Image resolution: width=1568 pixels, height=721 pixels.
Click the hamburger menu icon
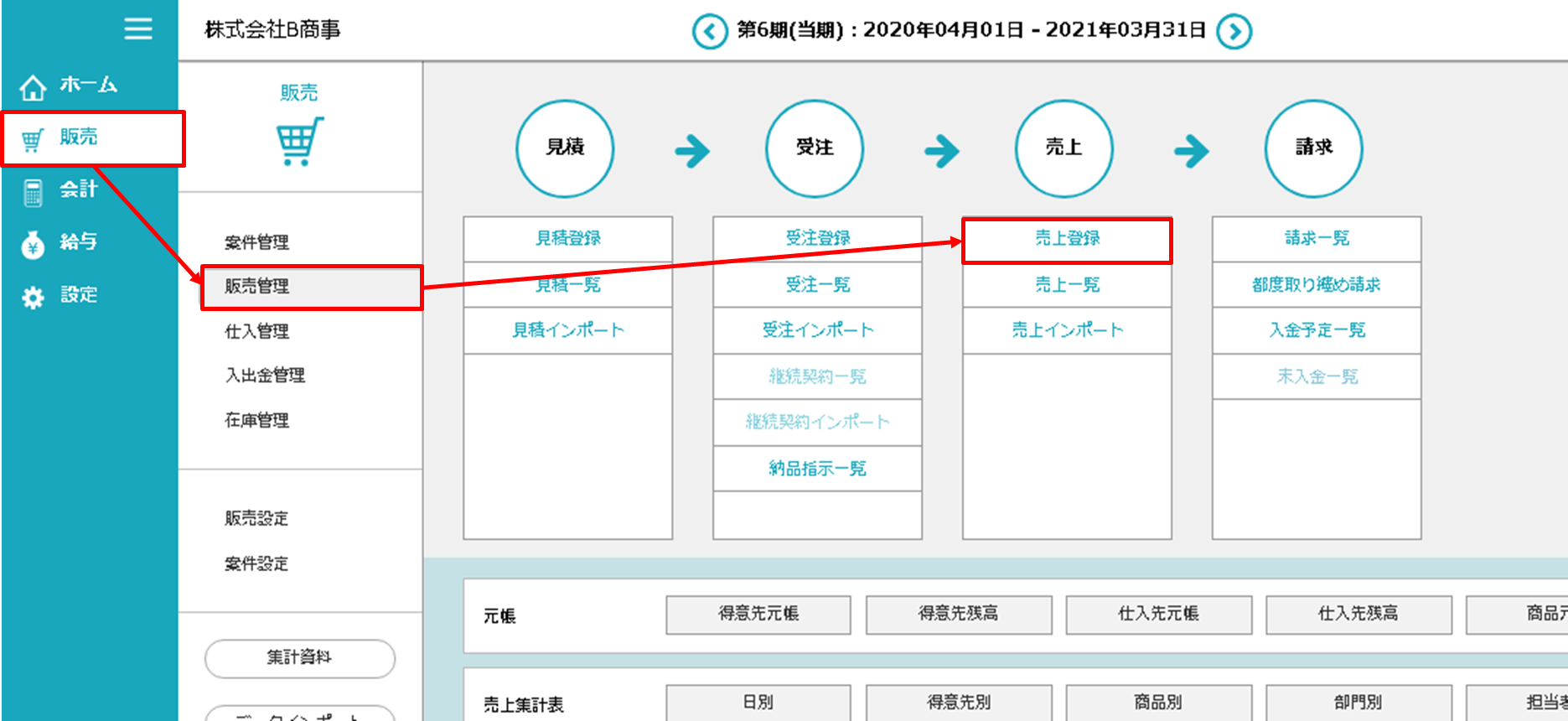pos(138,29)
